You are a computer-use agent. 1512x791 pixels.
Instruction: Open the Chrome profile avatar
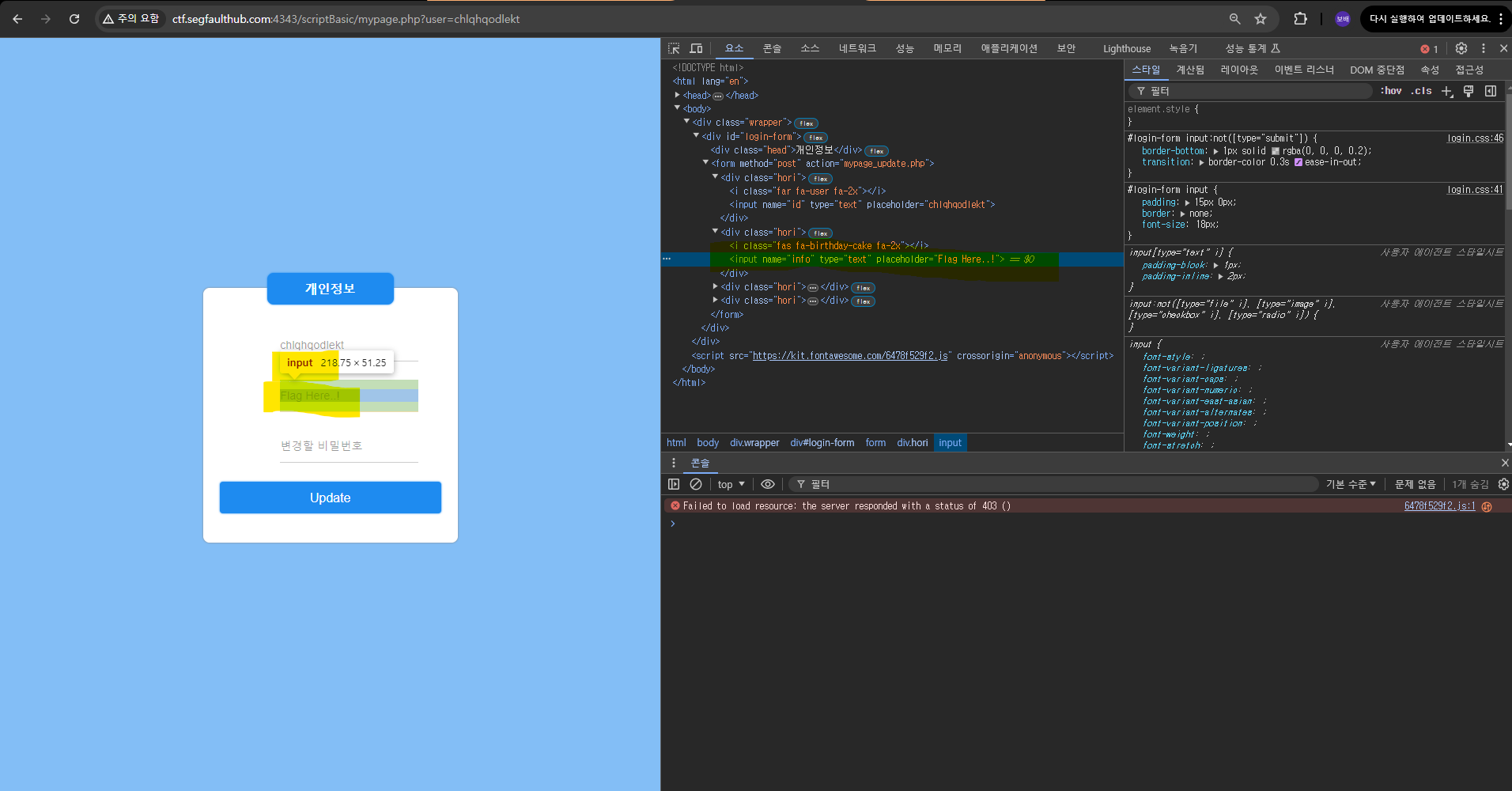click(1343, 19)
